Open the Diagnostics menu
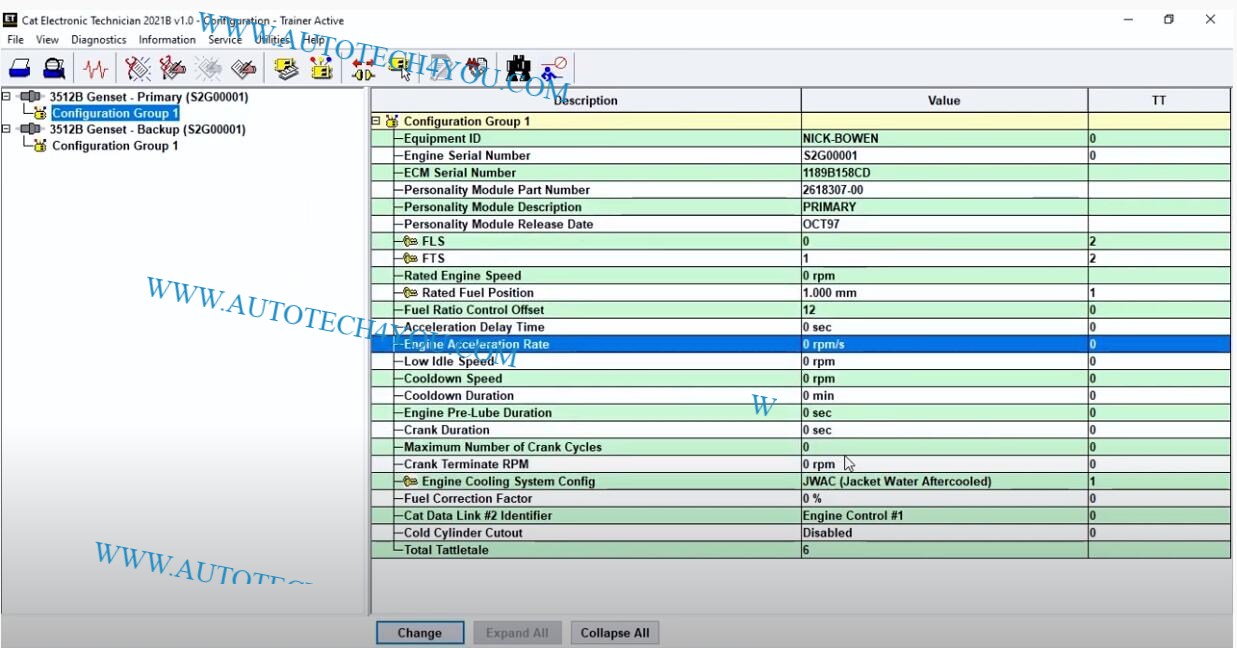This screenshot has height=648, width=1237. coord(98,40)
